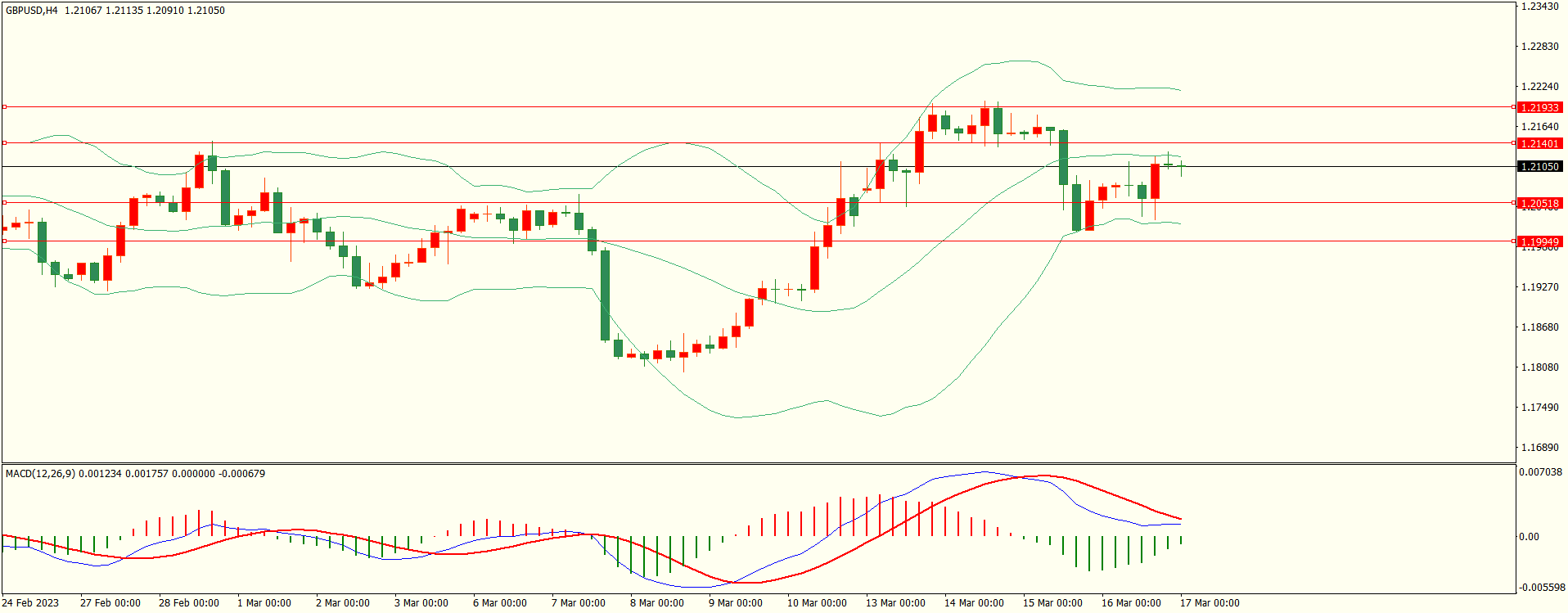Click the 7 Mar 00:00 date label

pos(579,603)
